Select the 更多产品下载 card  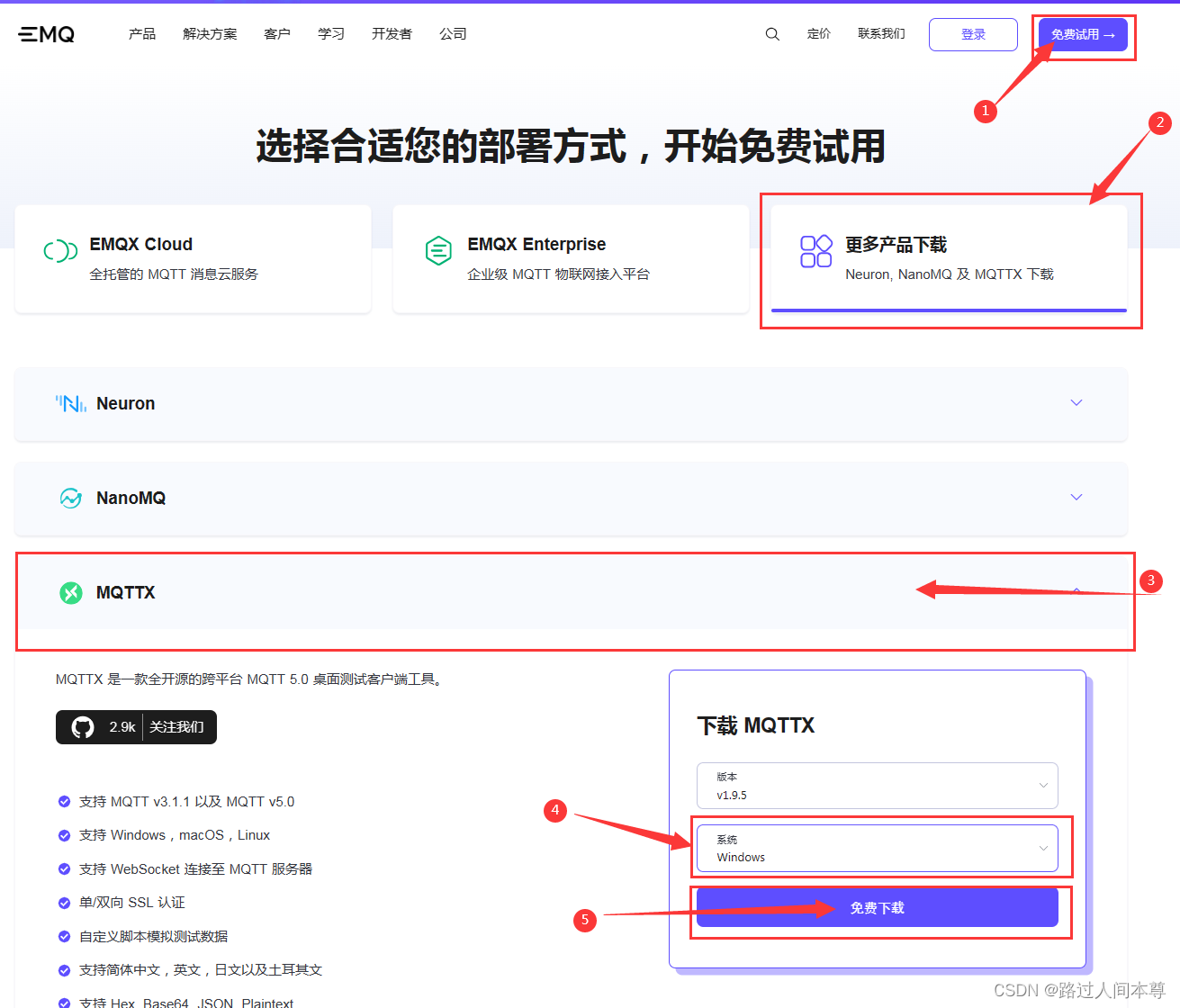click(950, 259)
